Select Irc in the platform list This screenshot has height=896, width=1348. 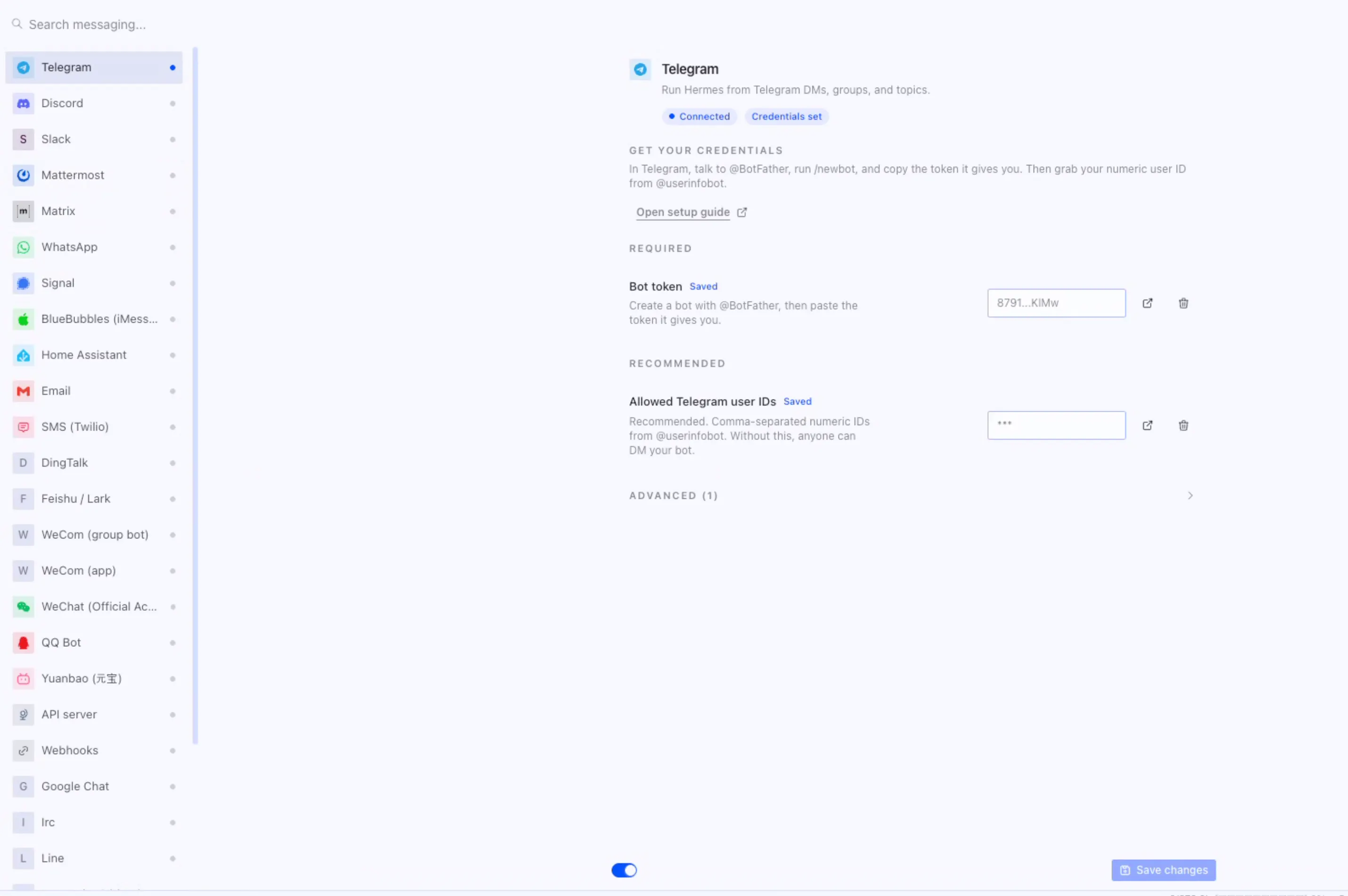pyautogui.click(x=94, y=823)
